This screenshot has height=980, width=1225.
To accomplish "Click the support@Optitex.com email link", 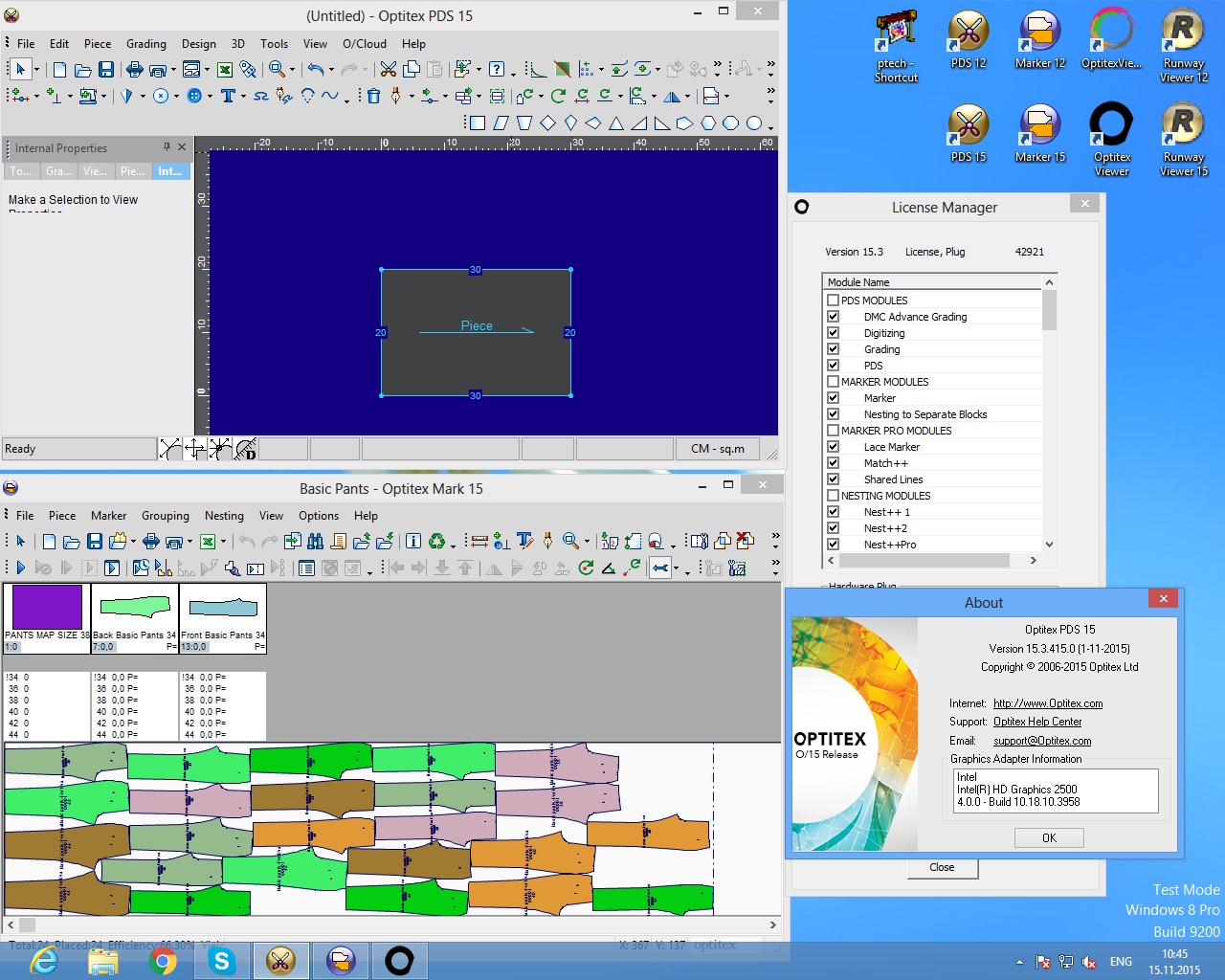I will 1042,741.
